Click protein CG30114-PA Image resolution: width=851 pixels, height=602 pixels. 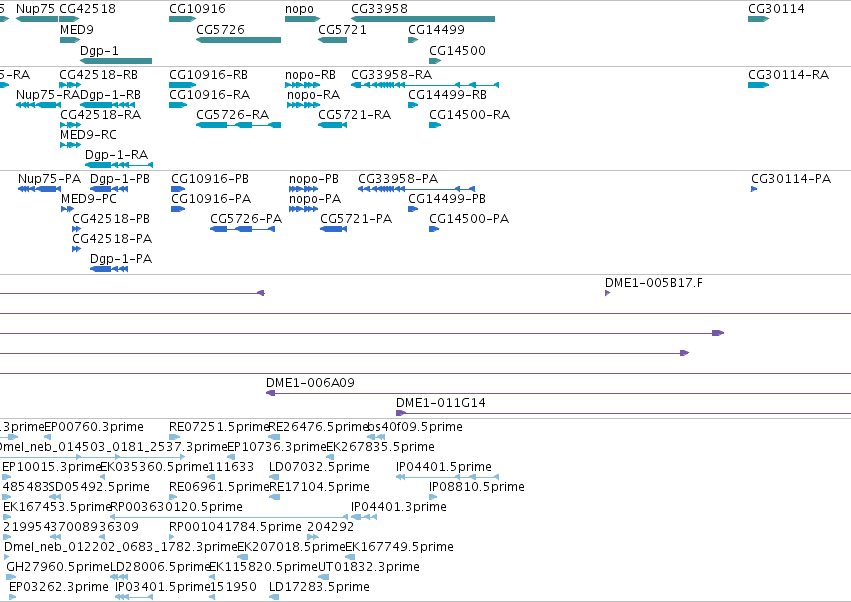point(791,179)
